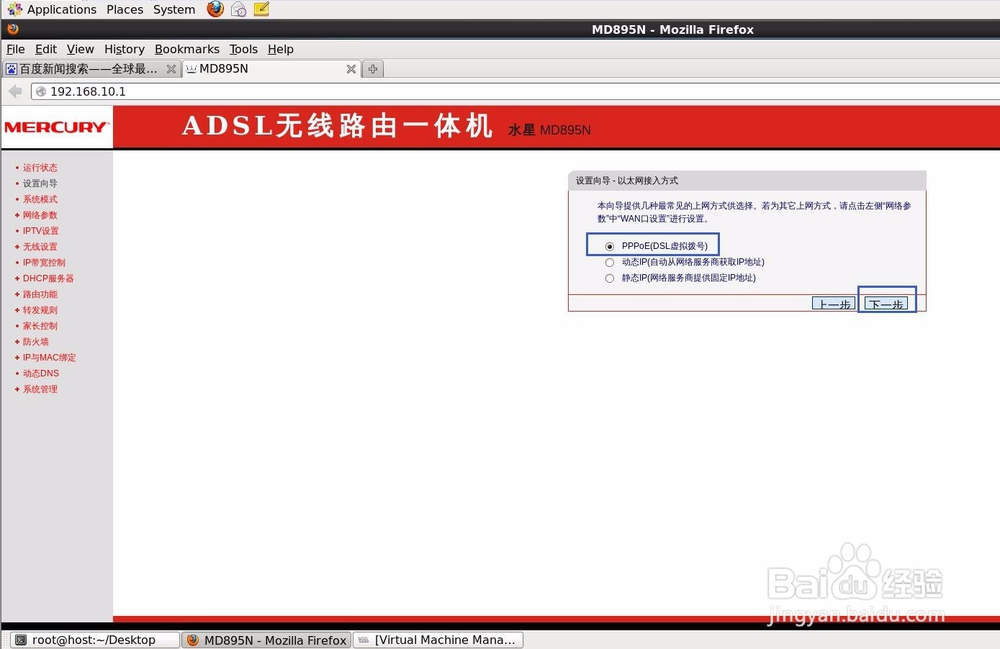The image size is (1000, 649).
Task: Open 系统模式 in the sidebar
Action: click(x=40, y=200)
